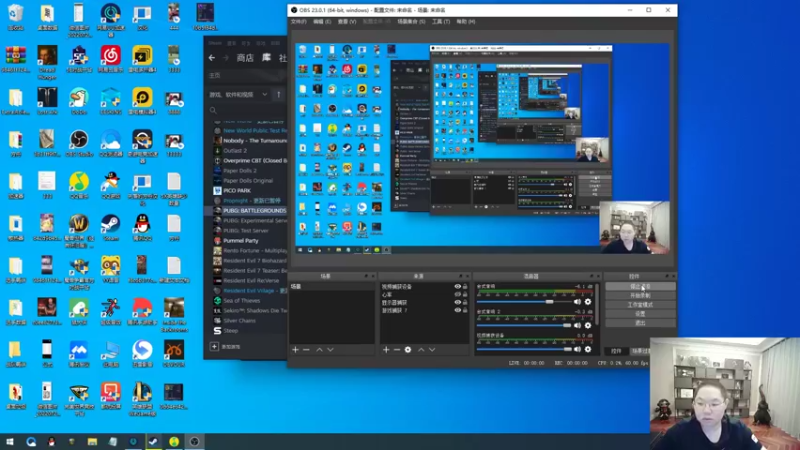Click 开始录制 button in OBS controls

pyautogui.click(x=640, y=295)
